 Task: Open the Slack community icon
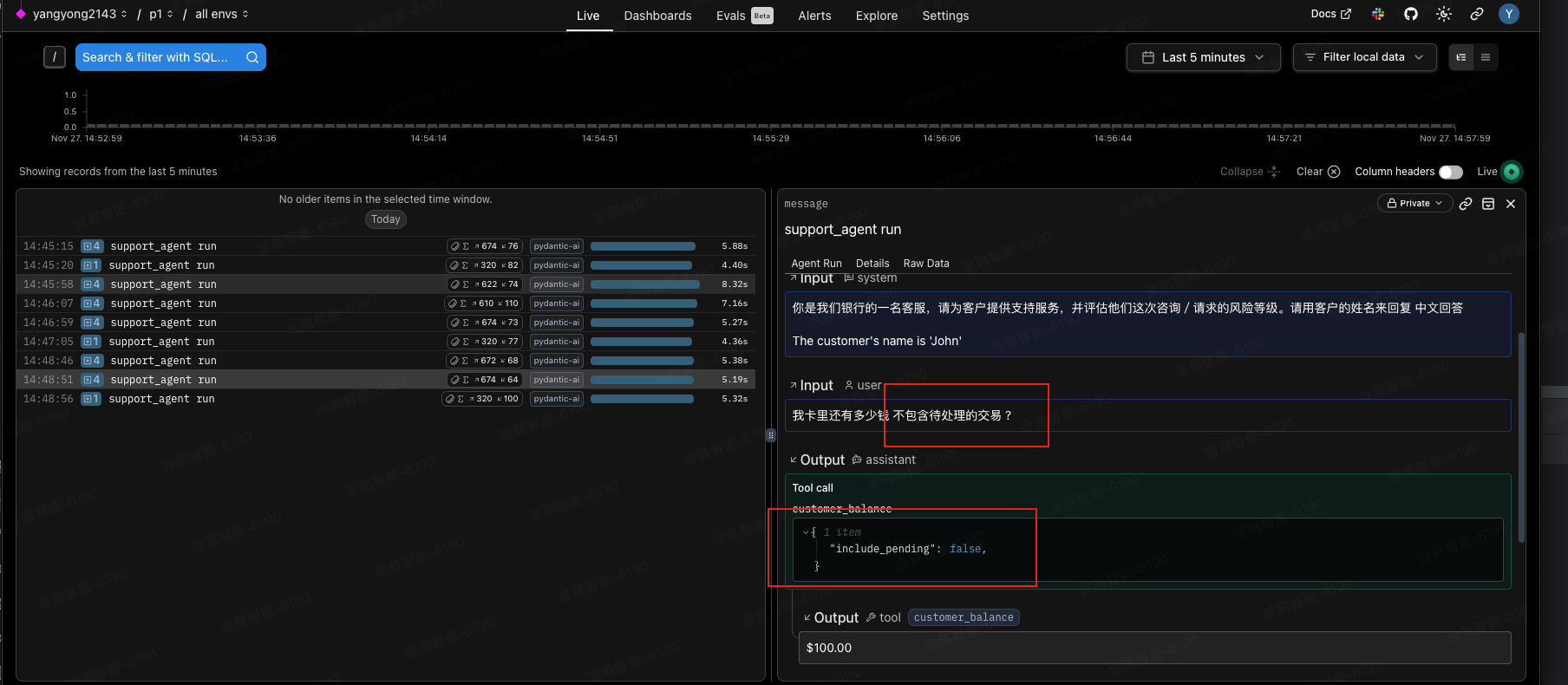1377,14
